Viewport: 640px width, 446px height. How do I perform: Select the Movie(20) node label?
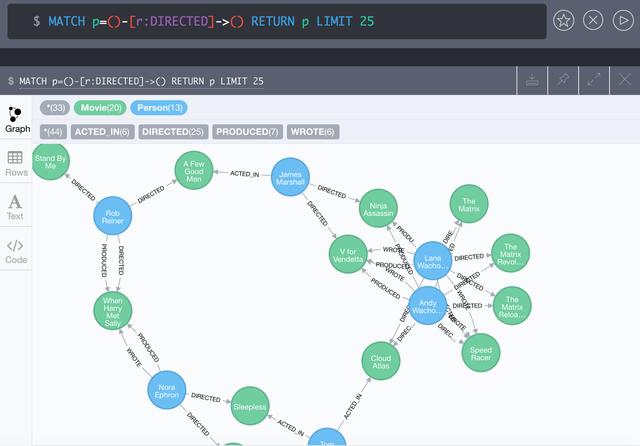tap(100, 108)
